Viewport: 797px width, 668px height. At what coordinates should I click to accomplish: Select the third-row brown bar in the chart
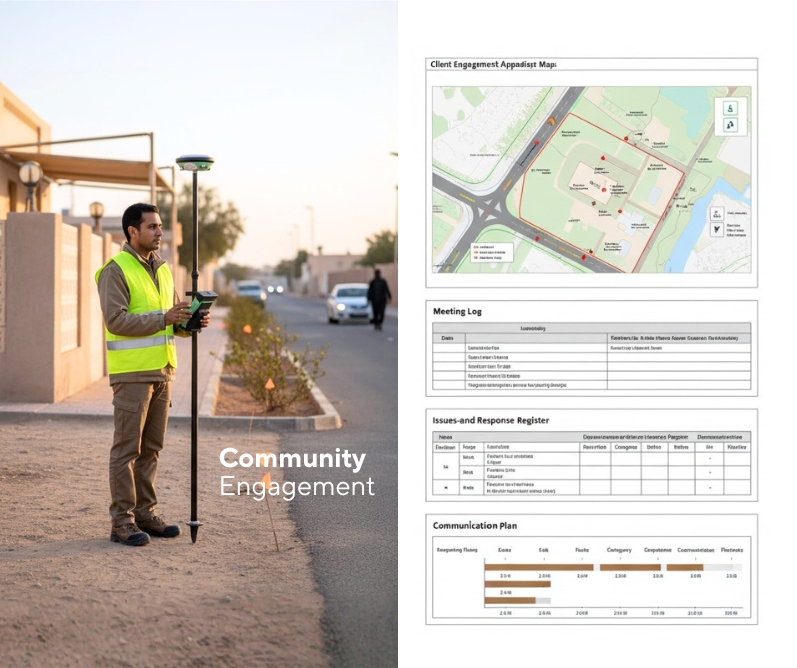click(x=510, y=601)
